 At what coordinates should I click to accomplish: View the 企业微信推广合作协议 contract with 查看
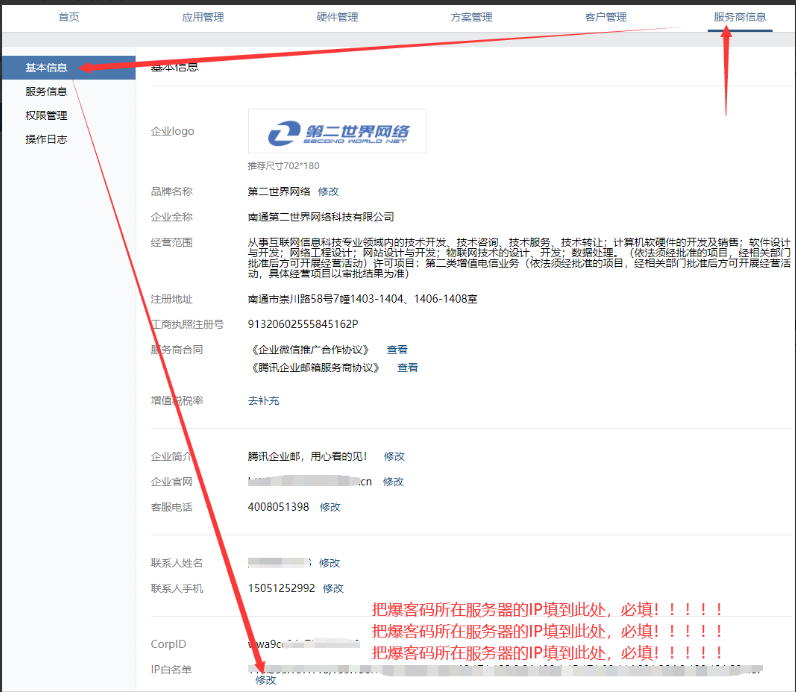tap(397, 350)
